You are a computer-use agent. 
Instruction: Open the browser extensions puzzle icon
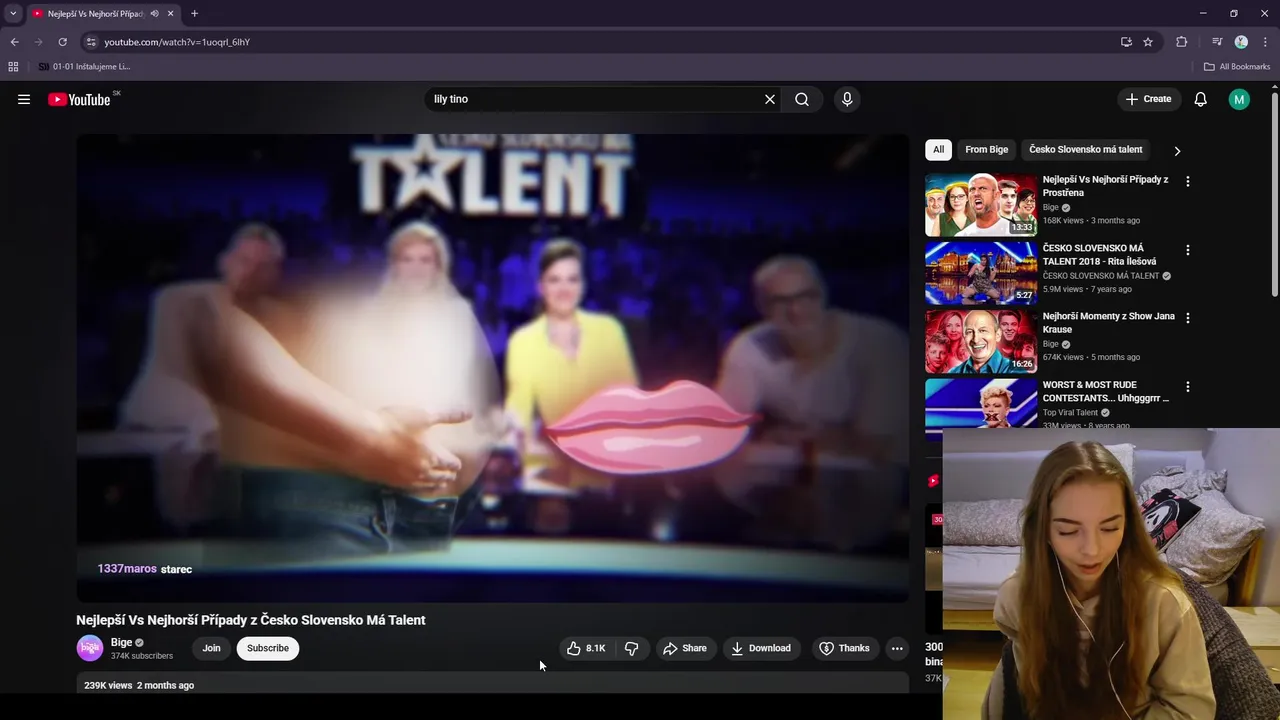tap(1182, 42)
